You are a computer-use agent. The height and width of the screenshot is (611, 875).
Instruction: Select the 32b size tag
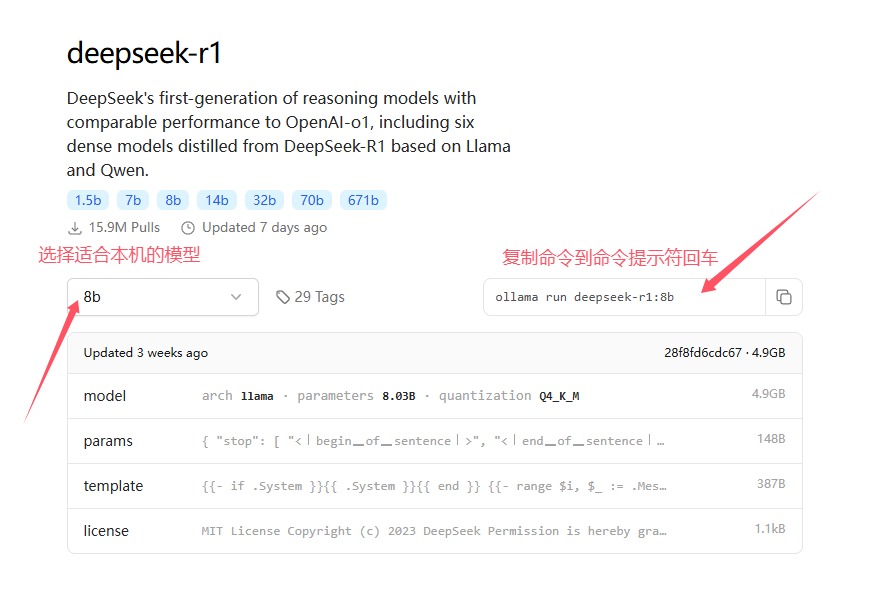click(264, 200)
